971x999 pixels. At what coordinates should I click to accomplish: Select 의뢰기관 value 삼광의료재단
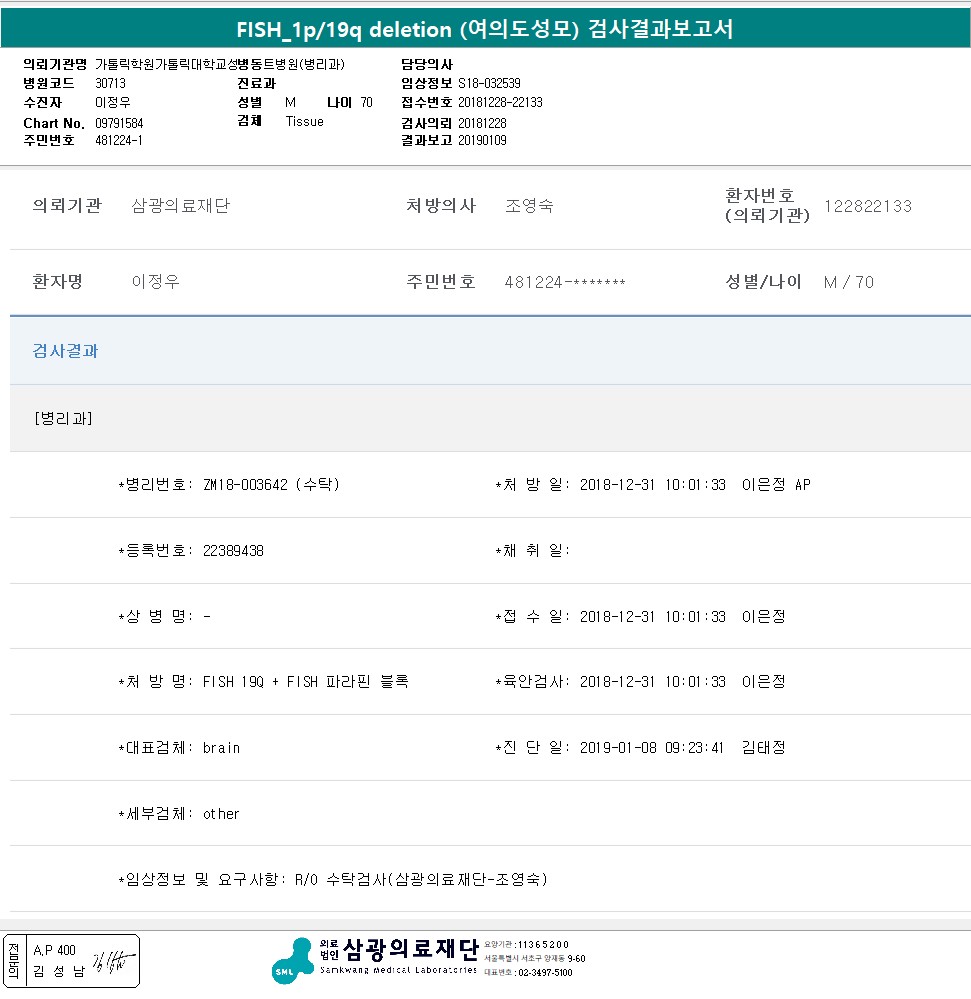click(180, 206)
